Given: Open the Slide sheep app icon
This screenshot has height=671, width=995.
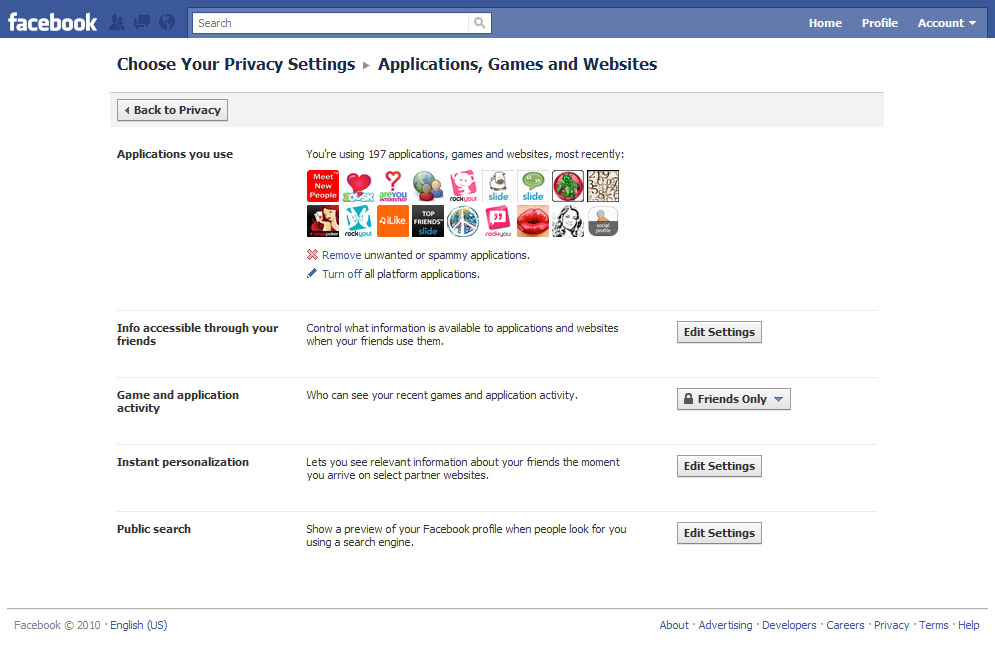Looking at the screenshot, I should tap(498, 186).
